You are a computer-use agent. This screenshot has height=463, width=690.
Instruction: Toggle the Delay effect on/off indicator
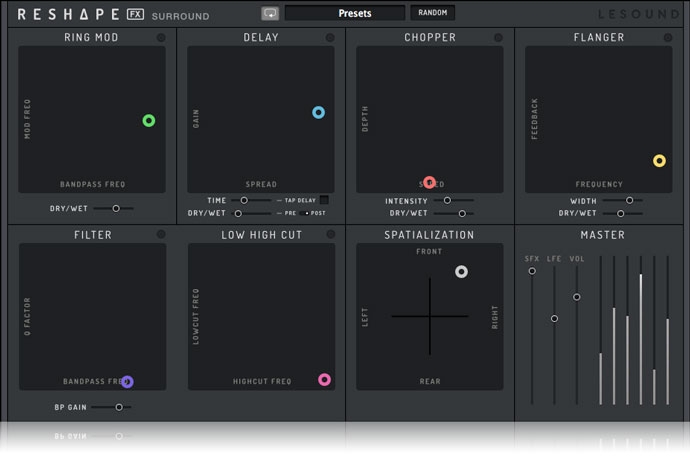(330, 38)
